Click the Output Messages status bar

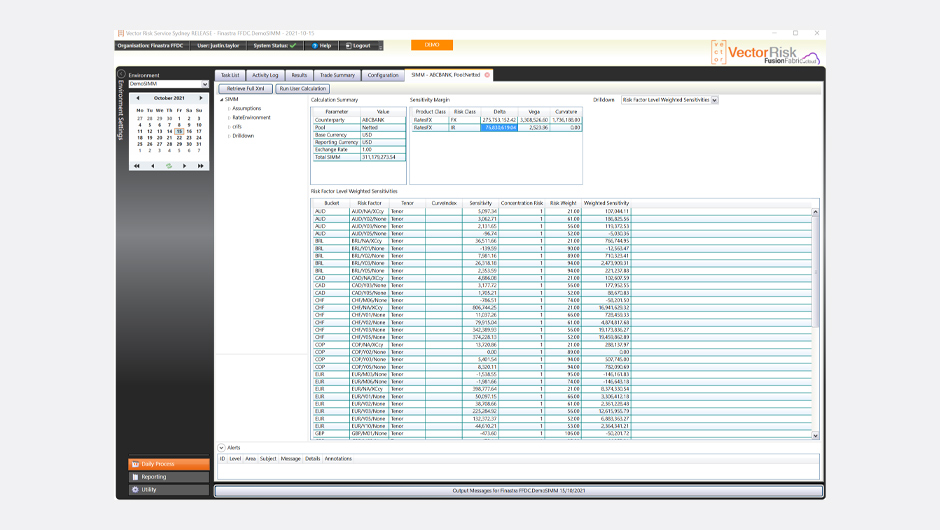click(x=519, y=491)
